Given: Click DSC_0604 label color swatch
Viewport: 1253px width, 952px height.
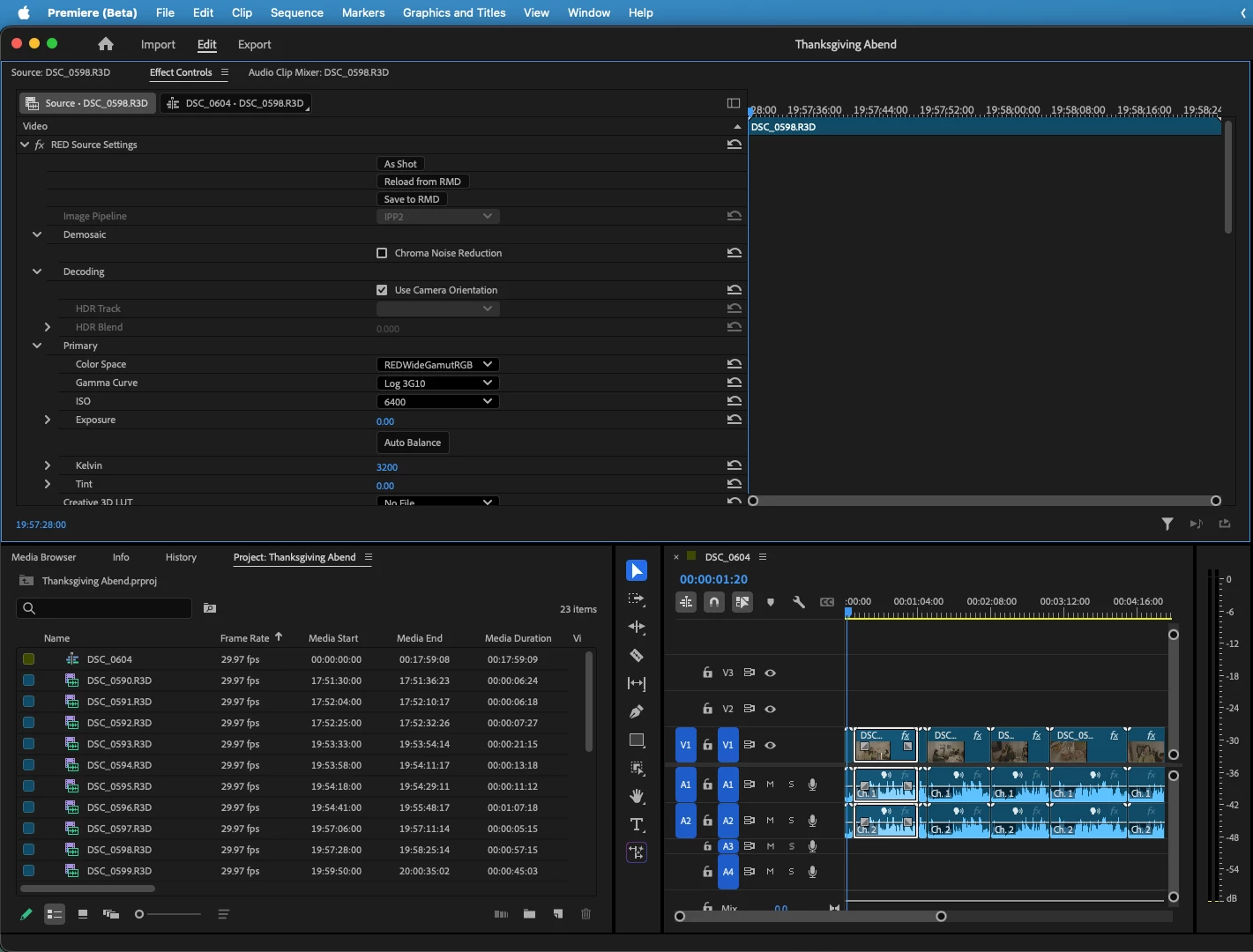Looking at the screenshot, I should tap(28, 659).
